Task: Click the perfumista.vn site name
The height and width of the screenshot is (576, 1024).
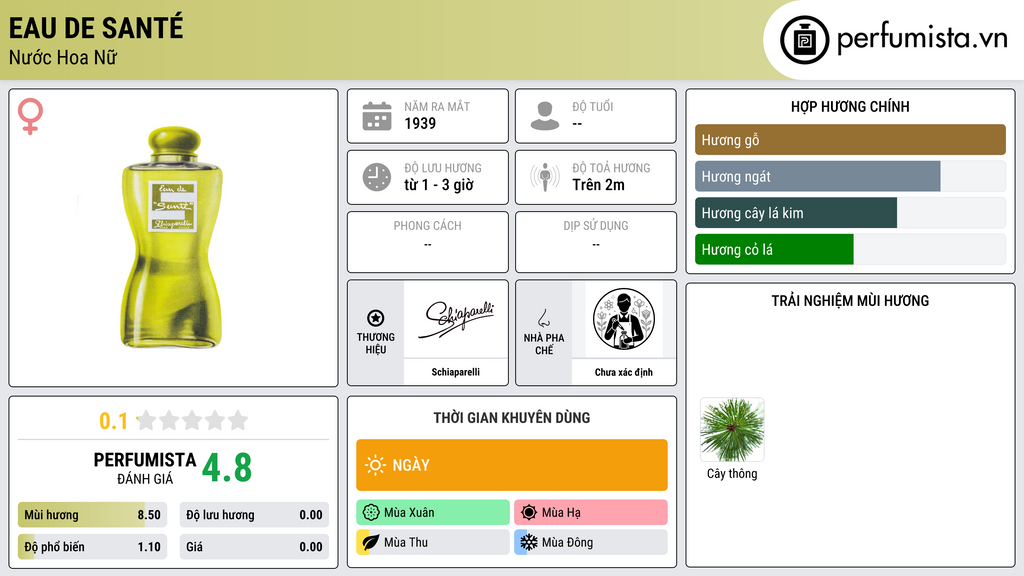Action: click(x=922, y=39)
